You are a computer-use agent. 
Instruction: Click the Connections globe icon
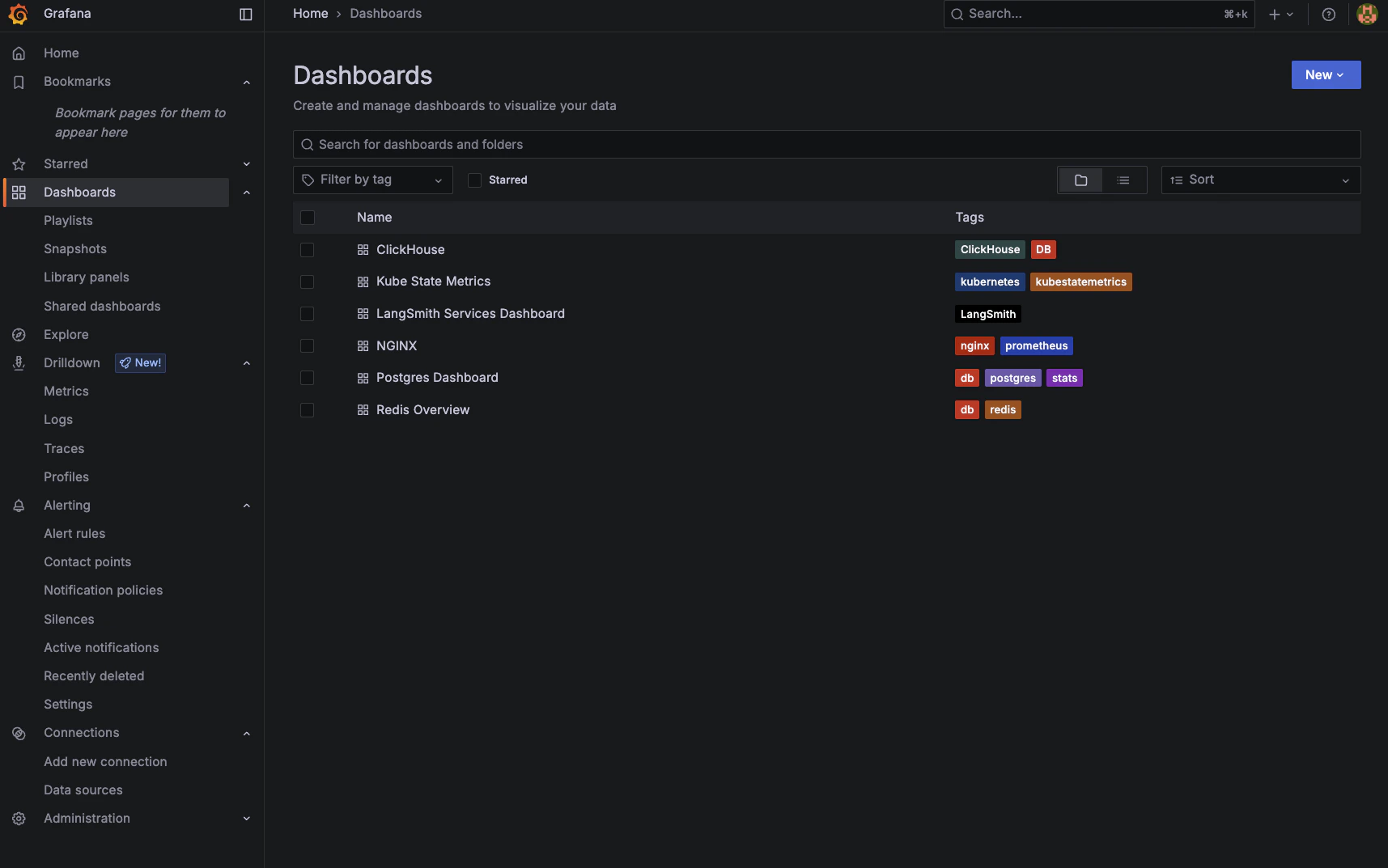point(19,733)
